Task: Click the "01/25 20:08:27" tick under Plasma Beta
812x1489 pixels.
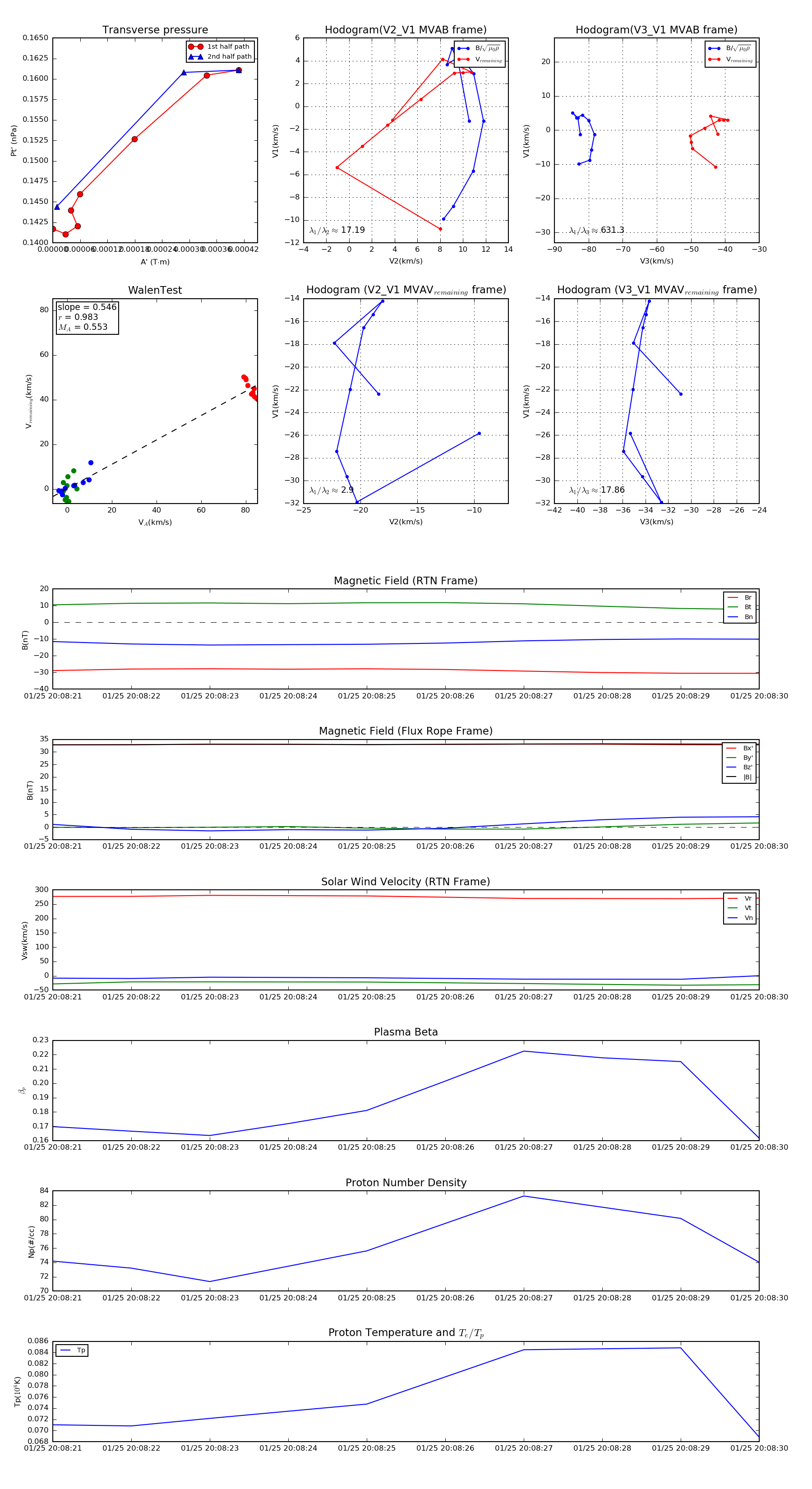Action: [524, 1147]
